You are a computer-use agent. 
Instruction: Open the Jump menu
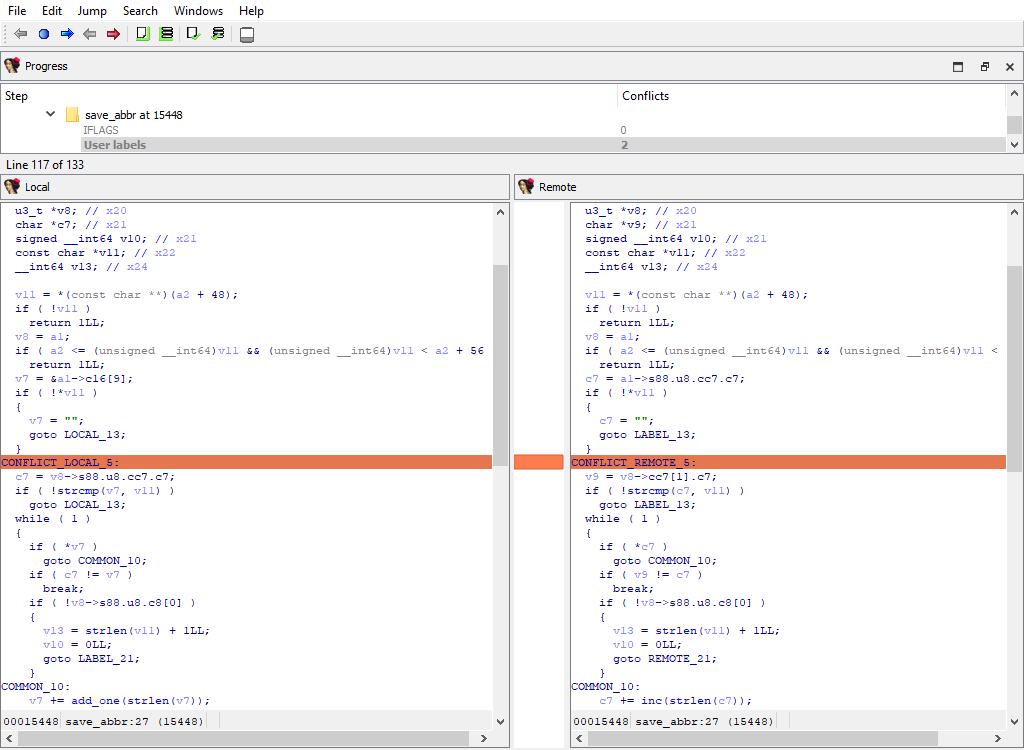tap(92, 11)
